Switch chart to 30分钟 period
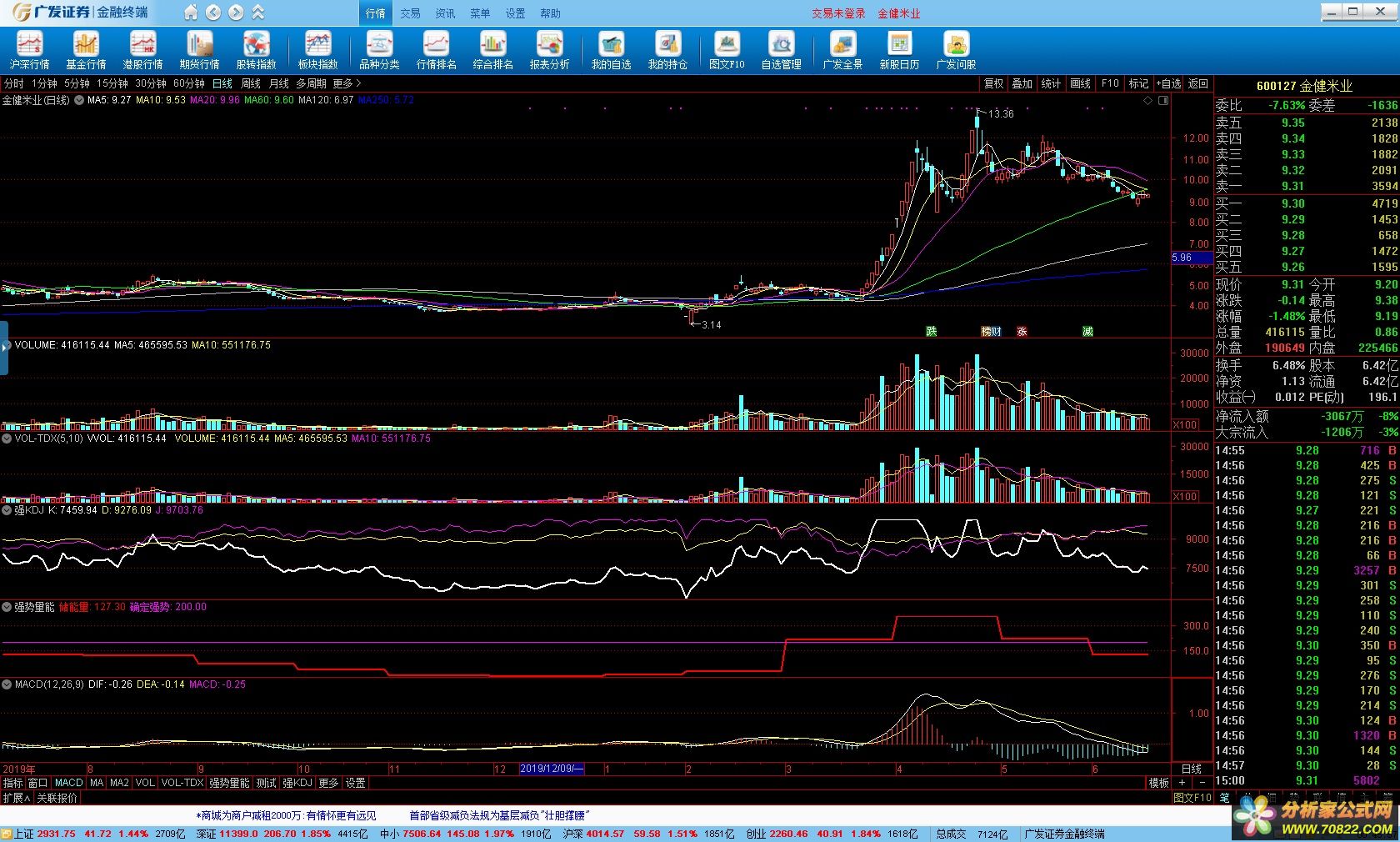The height and width of the screenshot is (842, 1400). (151, 83)
